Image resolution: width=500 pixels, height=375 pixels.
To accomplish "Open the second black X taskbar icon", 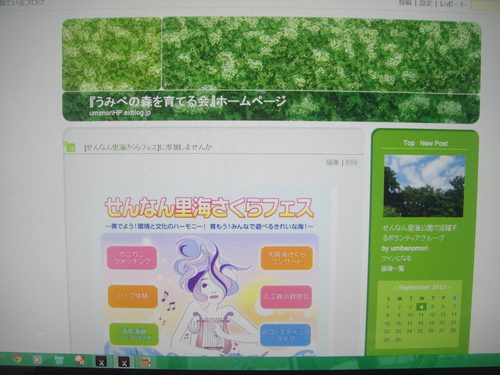I will [x=124, y=362].
